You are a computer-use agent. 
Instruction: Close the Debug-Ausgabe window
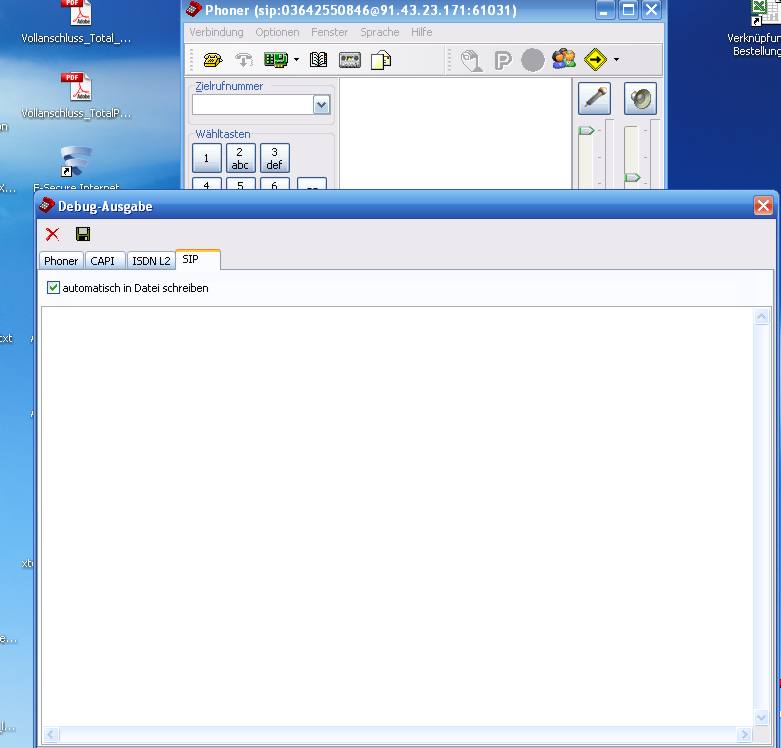[x=763, y=205]
